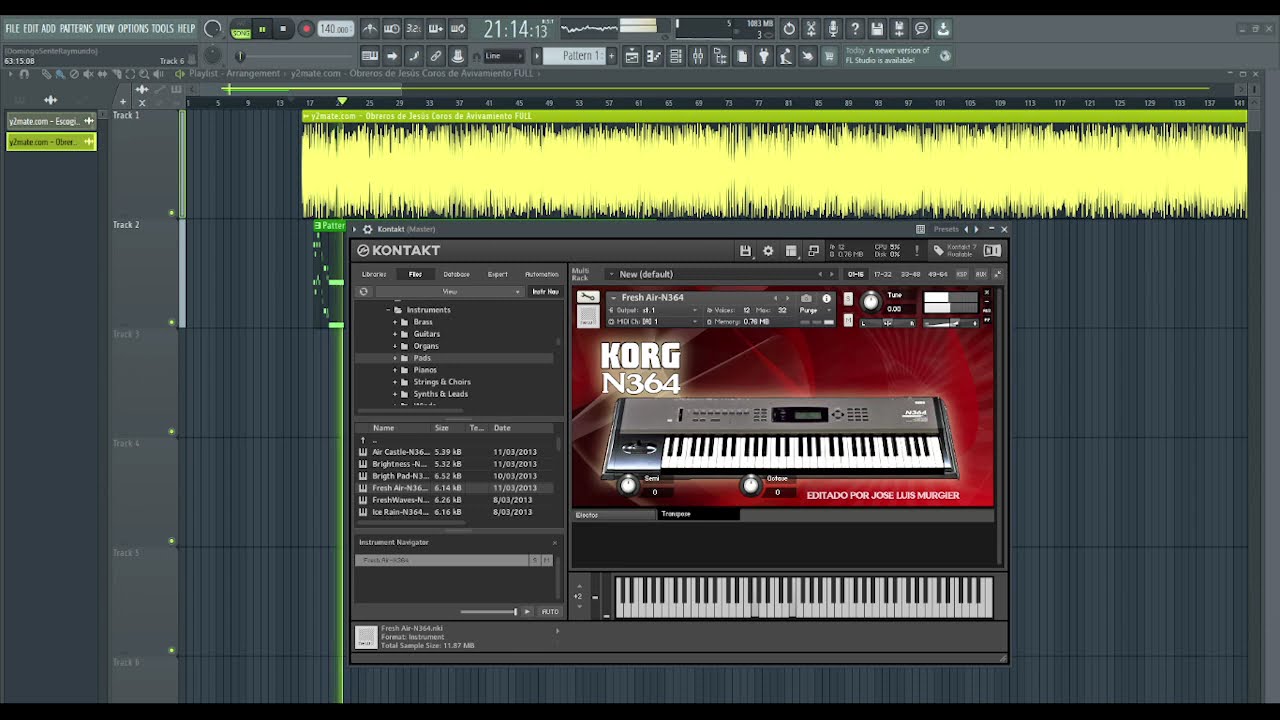Click Kontakt minimize view icon
Image resolution: width=1280 pixels, height=720 pixels.
coord(814,251)
